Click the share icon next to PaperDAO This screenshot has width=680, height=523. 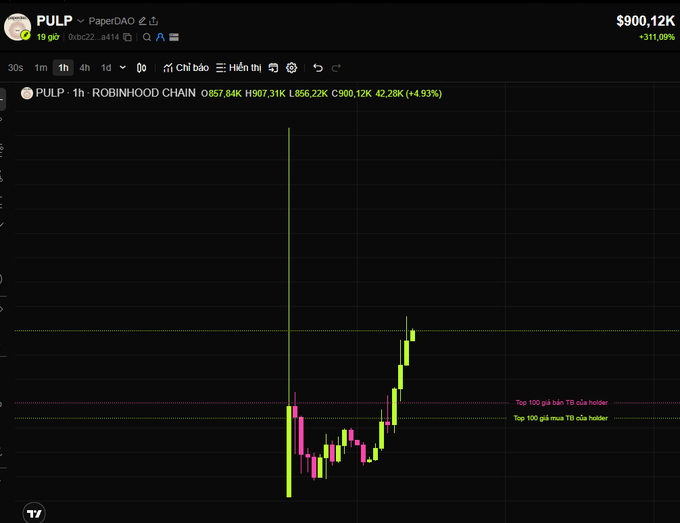point(154,21)
